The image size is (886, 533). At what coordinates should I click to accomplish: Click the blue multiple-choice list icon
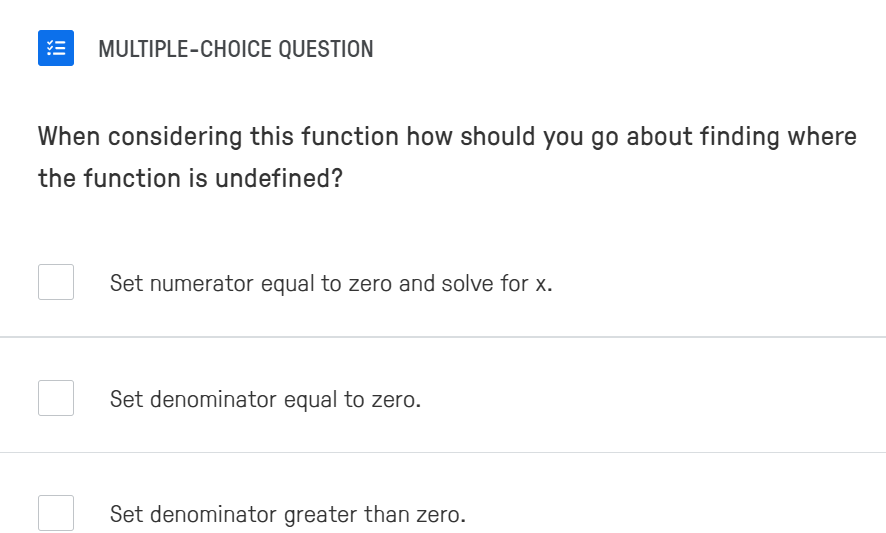point(56,48)
